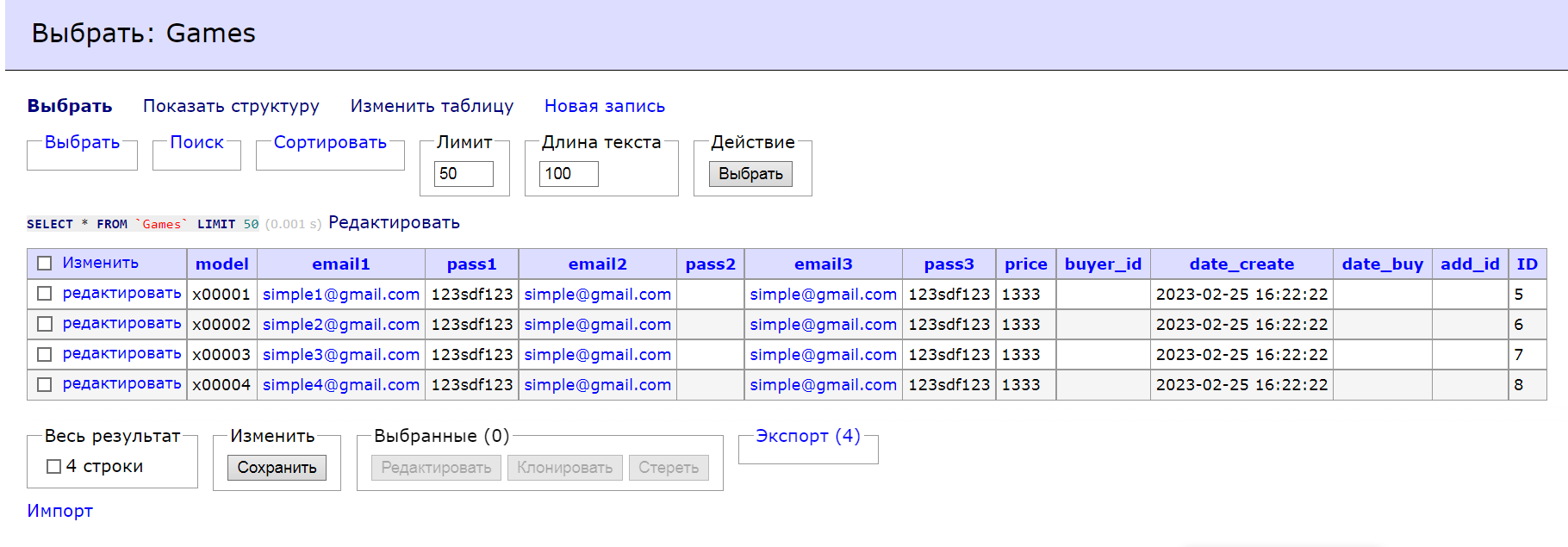Click email 'simple3@gmail.com'
The image size is (1568, 547).
click(x=341, y=354)
